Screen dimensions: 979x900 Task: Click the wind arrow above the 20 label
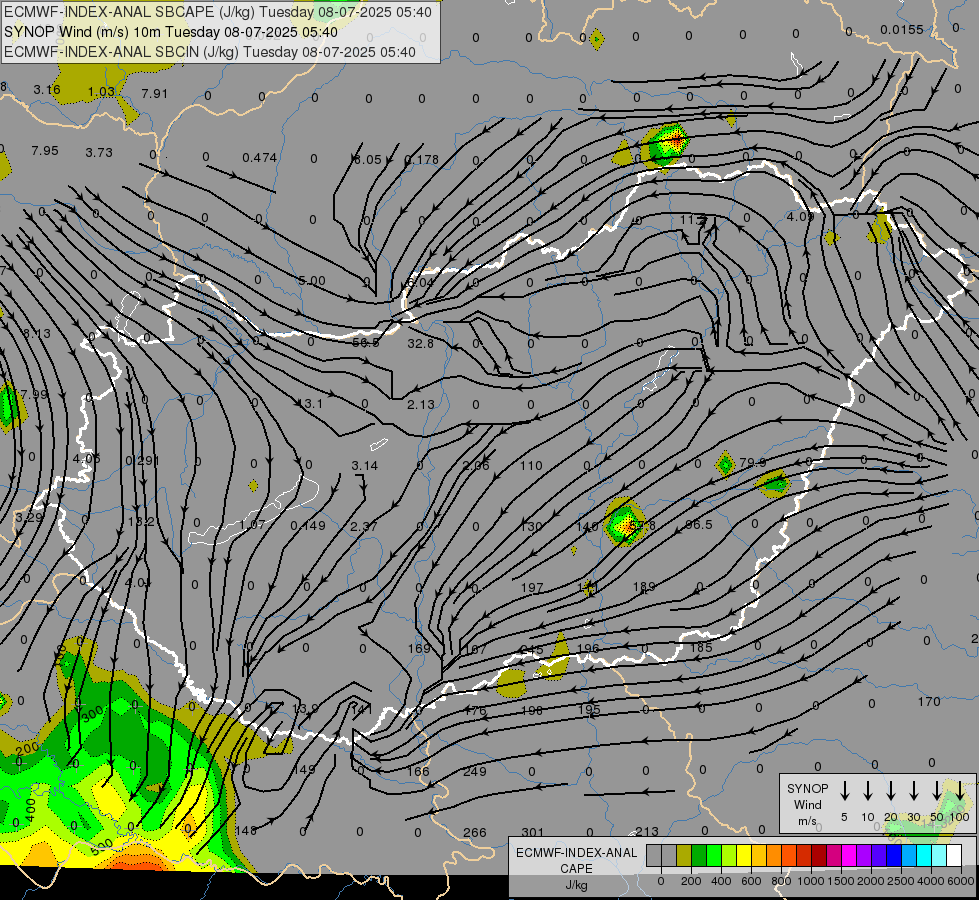[x=890, y=790]
